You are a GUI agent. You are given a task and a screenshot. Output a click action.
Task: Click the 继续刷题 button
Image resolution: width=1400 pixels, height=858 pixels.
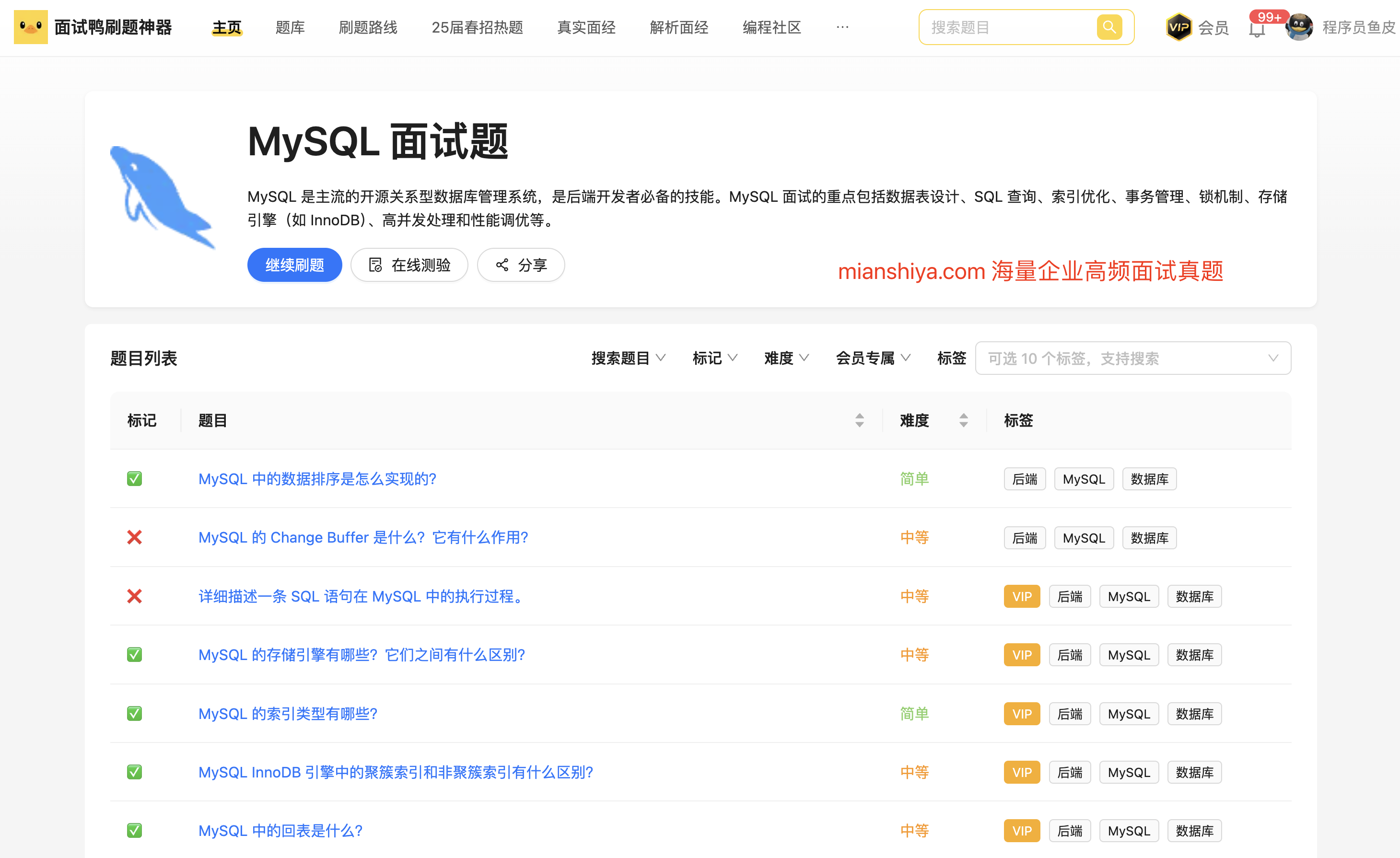[294, 265]
